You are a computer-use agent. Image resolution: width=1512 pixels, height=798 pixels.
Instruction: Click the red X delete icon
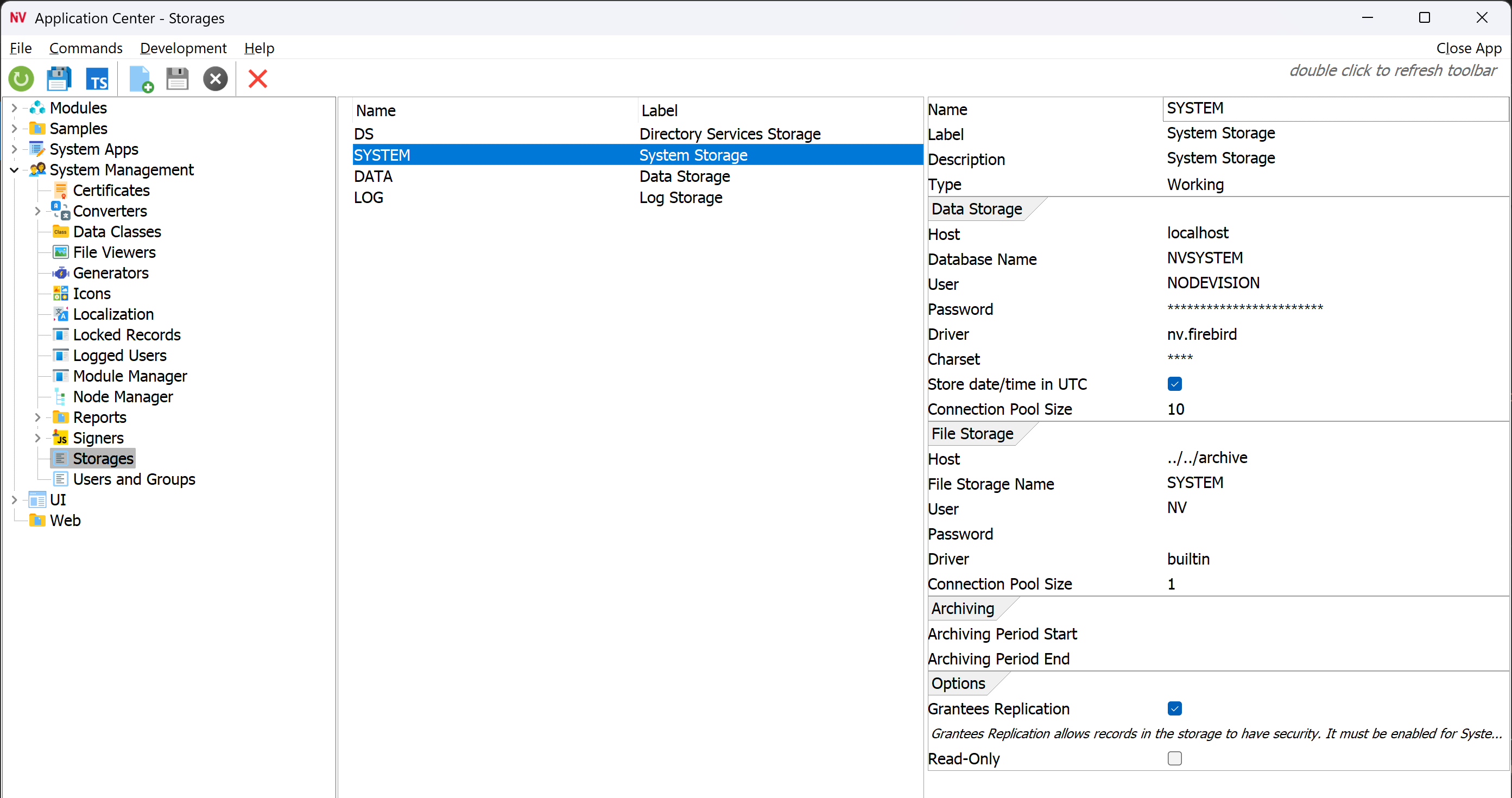[258, 79]
